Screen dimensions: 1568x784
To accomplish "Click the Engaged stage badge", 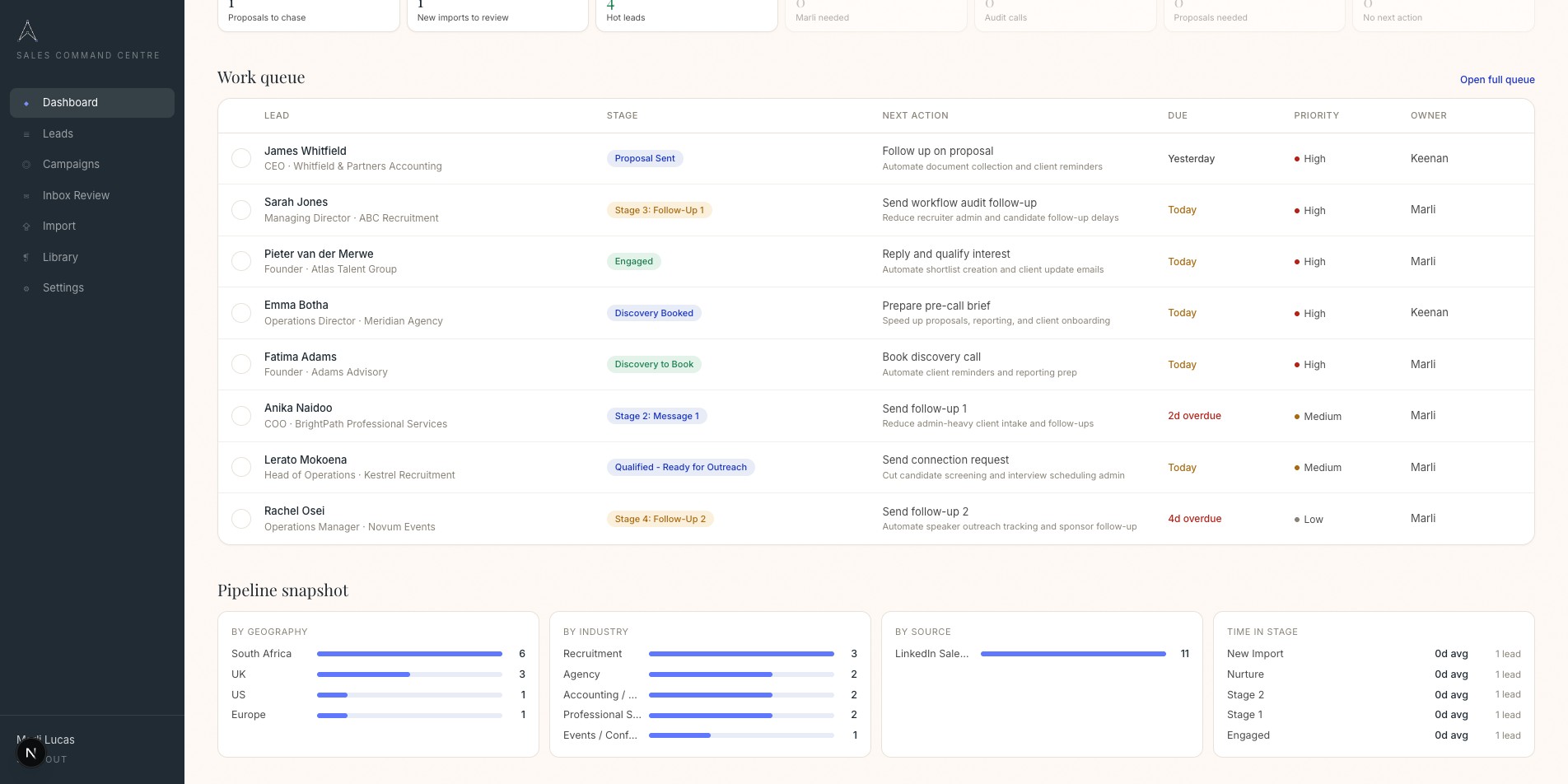I will (634, 261).
